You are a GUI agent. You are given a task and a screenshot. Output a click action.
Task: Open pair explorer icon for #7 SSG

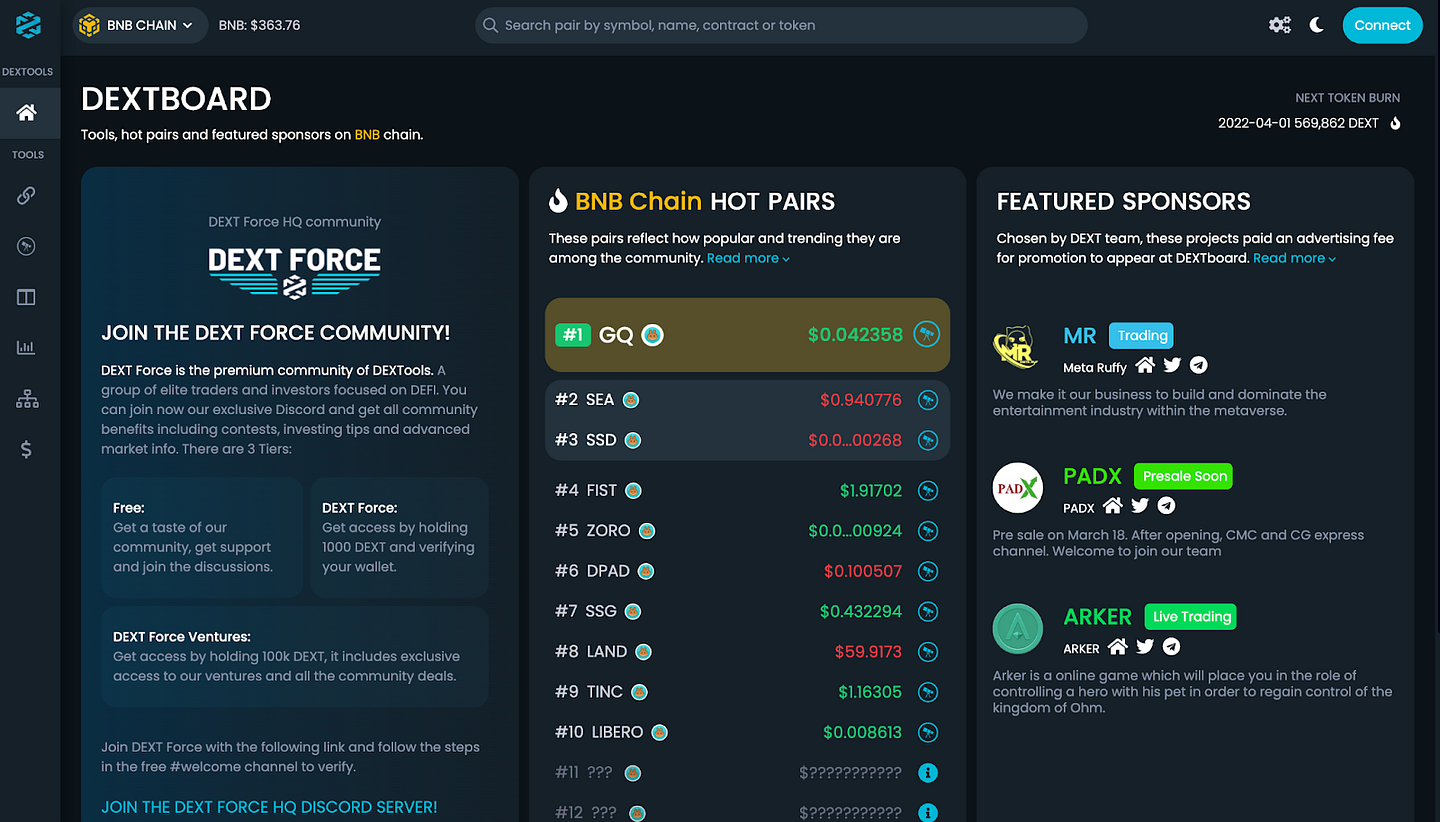[928, 611]
